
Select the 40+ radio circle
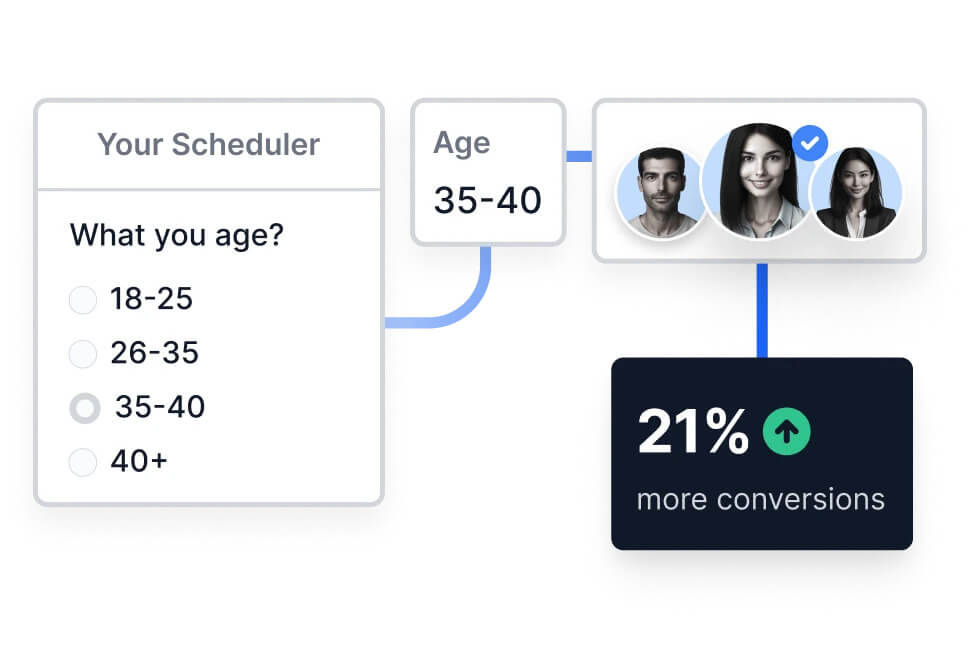click(83, 462)
